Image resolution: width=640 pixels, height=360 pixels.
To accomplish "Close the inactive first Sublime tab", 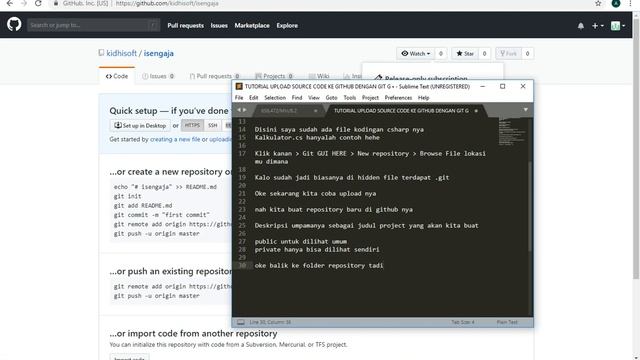I will (x=315, y=111).
